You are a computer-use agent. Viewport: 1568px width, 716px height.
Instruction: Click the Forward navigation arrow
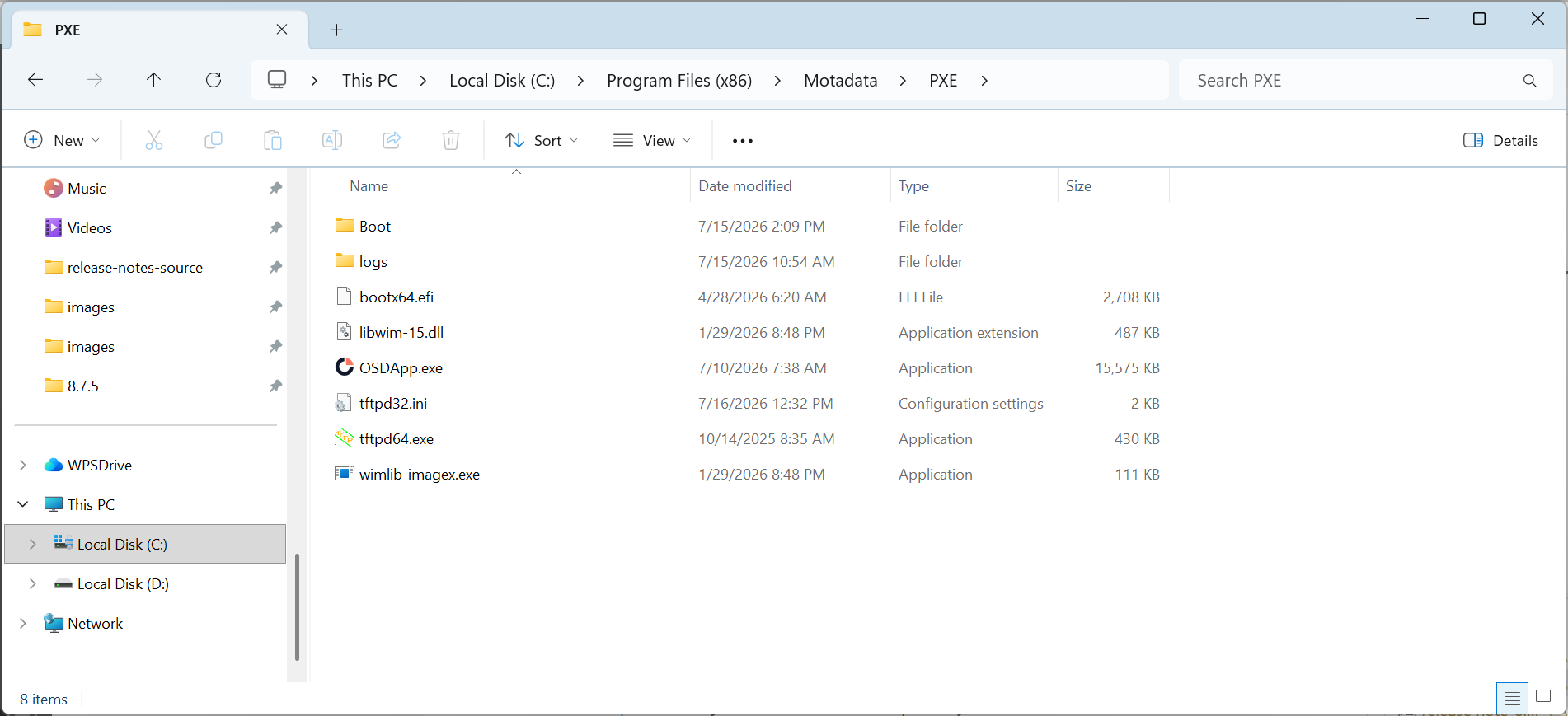[x=95, y=80]
